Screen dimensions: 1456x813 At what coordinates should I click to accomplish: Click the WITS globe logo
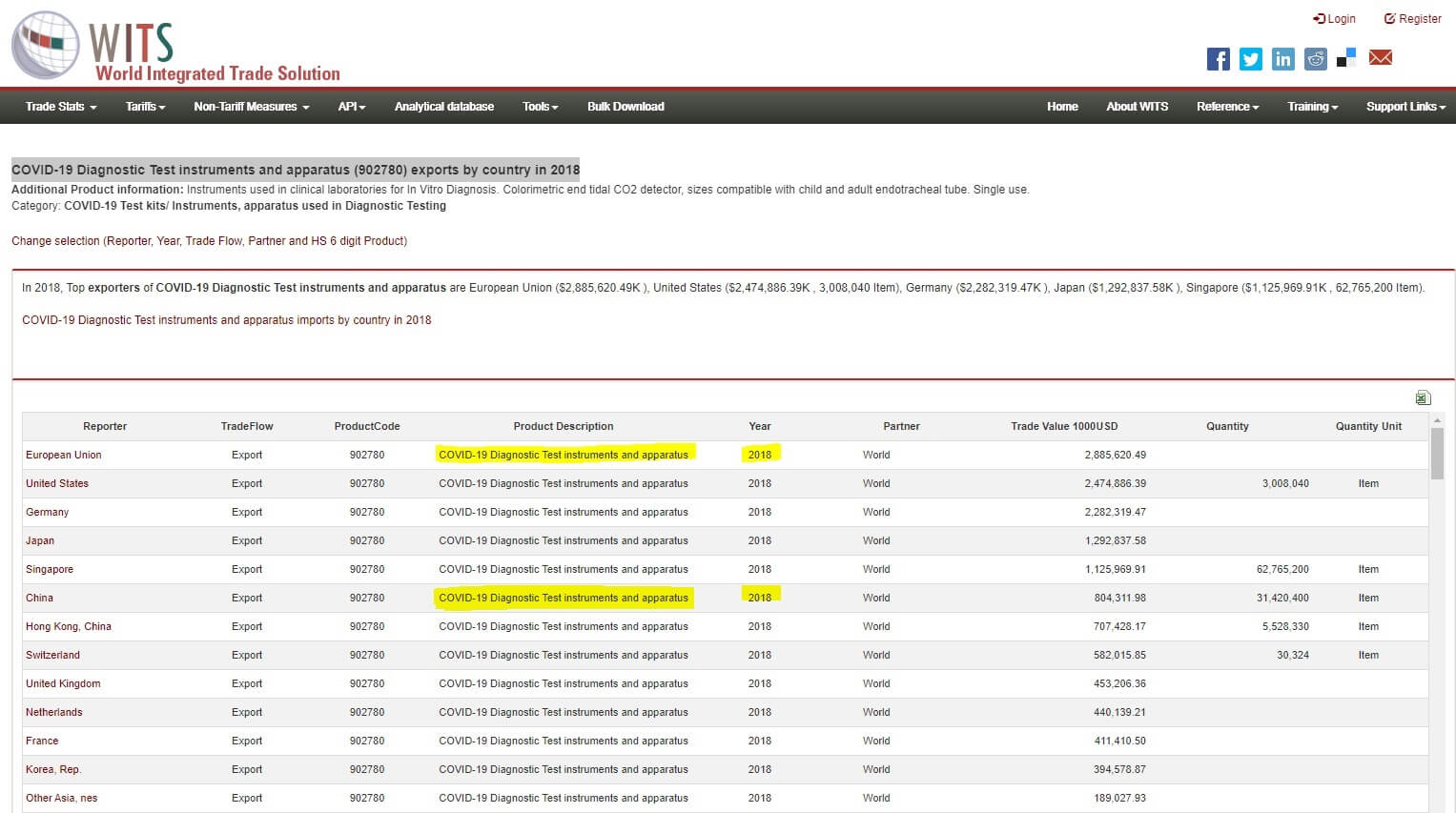[x=46, y=45]
